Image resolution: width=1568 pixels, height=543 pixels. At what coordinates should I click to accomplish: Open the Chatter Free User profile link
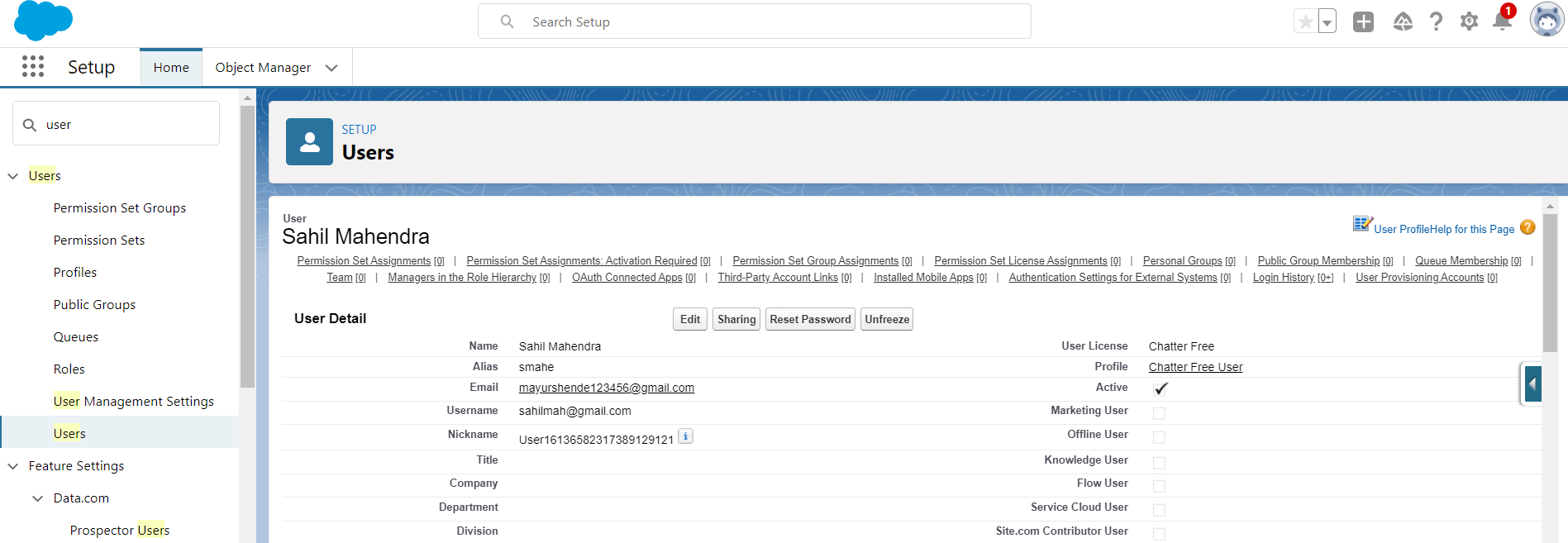coord(1195,367)
